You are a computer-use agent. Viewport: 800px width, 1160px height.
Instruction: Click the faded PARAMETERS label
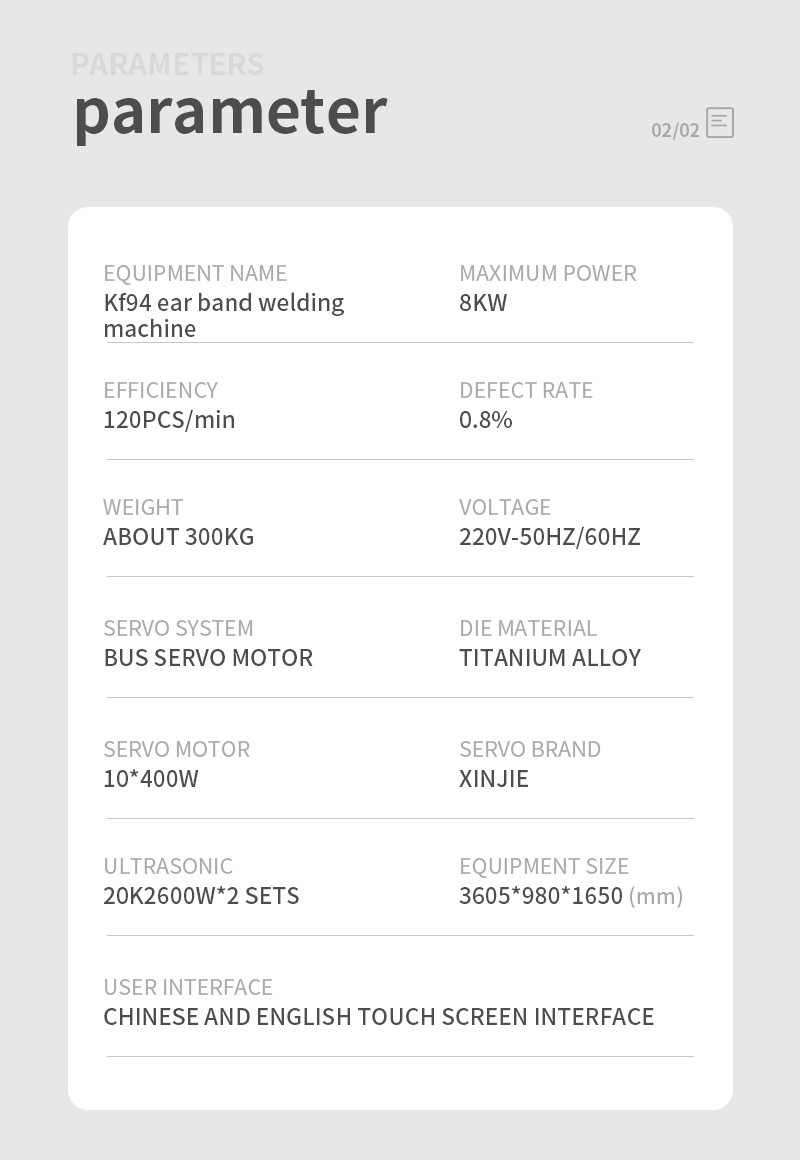tap(167, 64)
